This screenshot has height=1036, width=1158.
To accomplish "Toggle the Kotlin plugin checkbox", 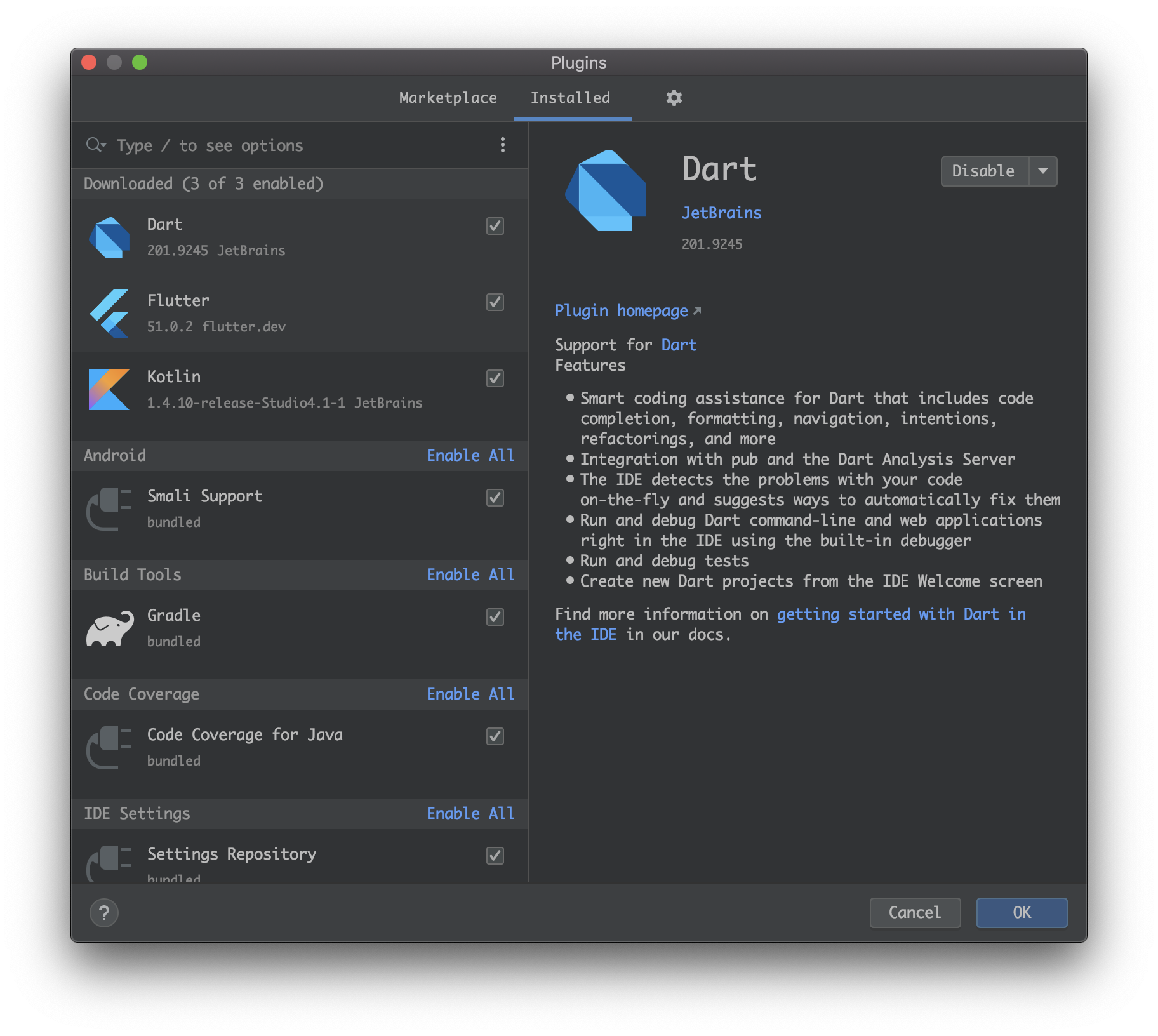I will (495, 378).
